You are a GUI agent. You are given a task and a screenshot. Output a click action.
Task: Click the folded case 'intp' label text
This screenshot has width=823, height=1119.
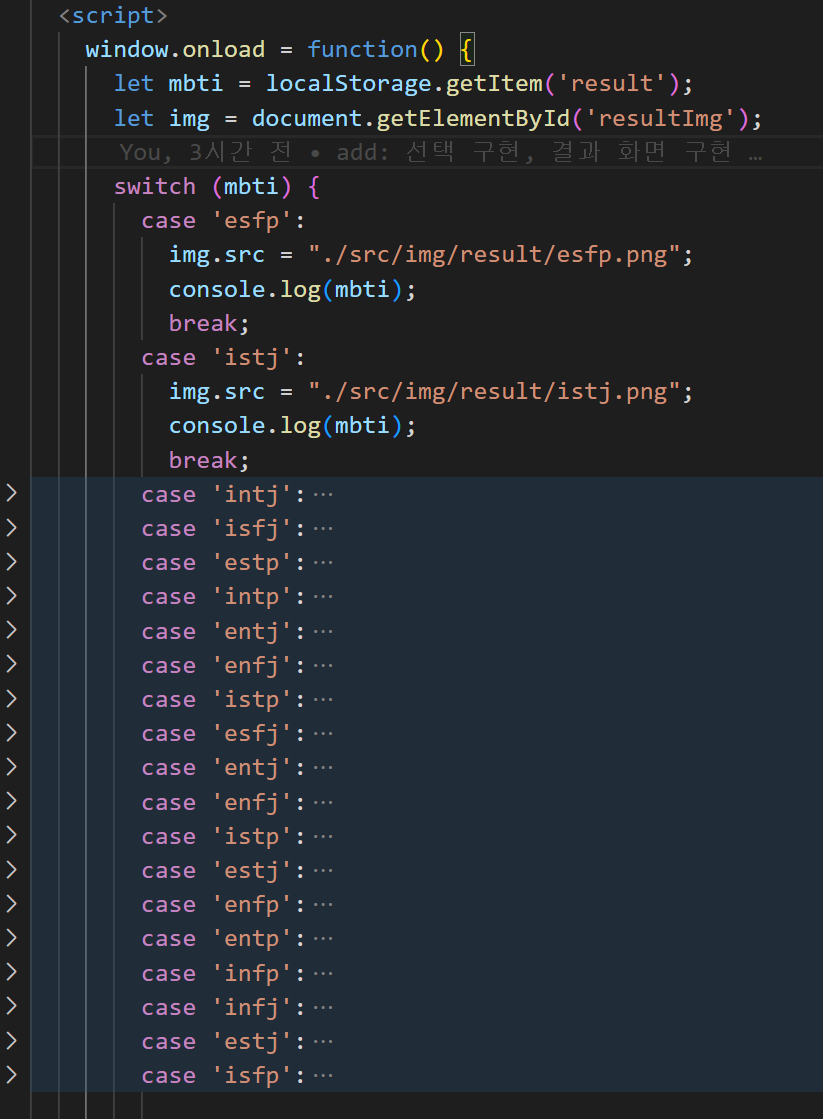pos(223,597)
